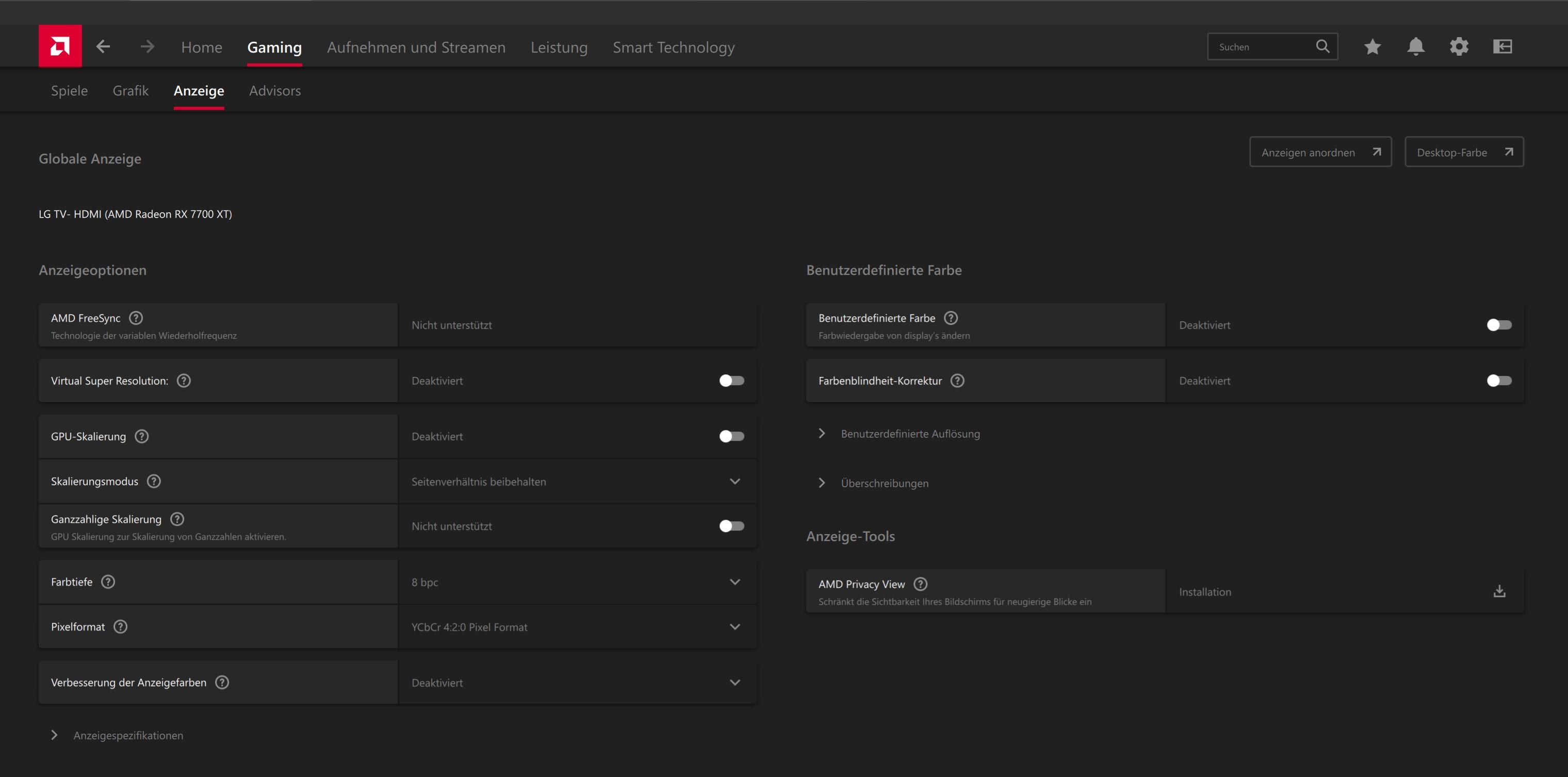Click the search magnifier icon
Image resolution: width=1568 pixels, height=777 pixels.
pyautogui.click(x=1322, y=46)
